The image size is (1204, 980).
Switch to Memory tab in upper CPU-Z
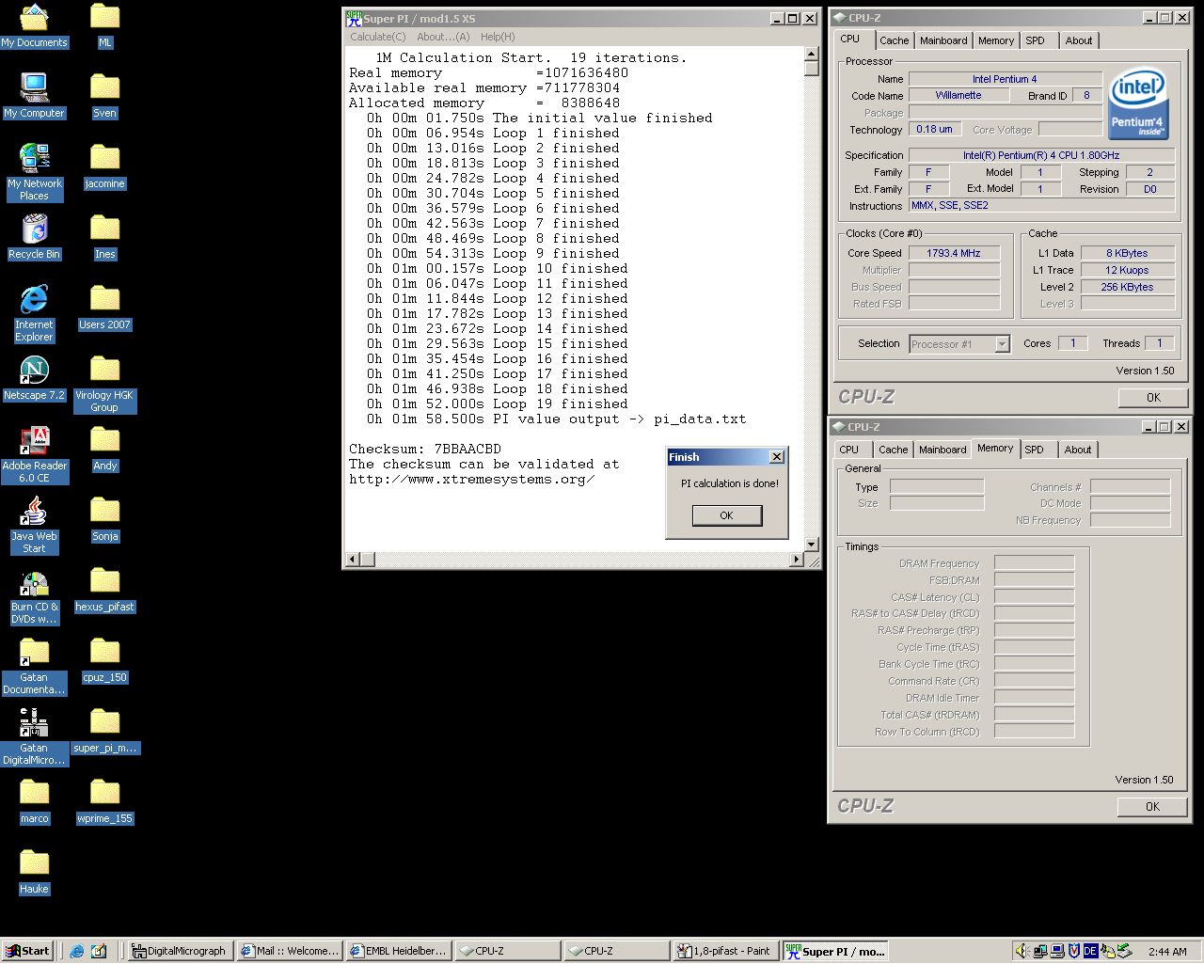[x=996, y=40]
